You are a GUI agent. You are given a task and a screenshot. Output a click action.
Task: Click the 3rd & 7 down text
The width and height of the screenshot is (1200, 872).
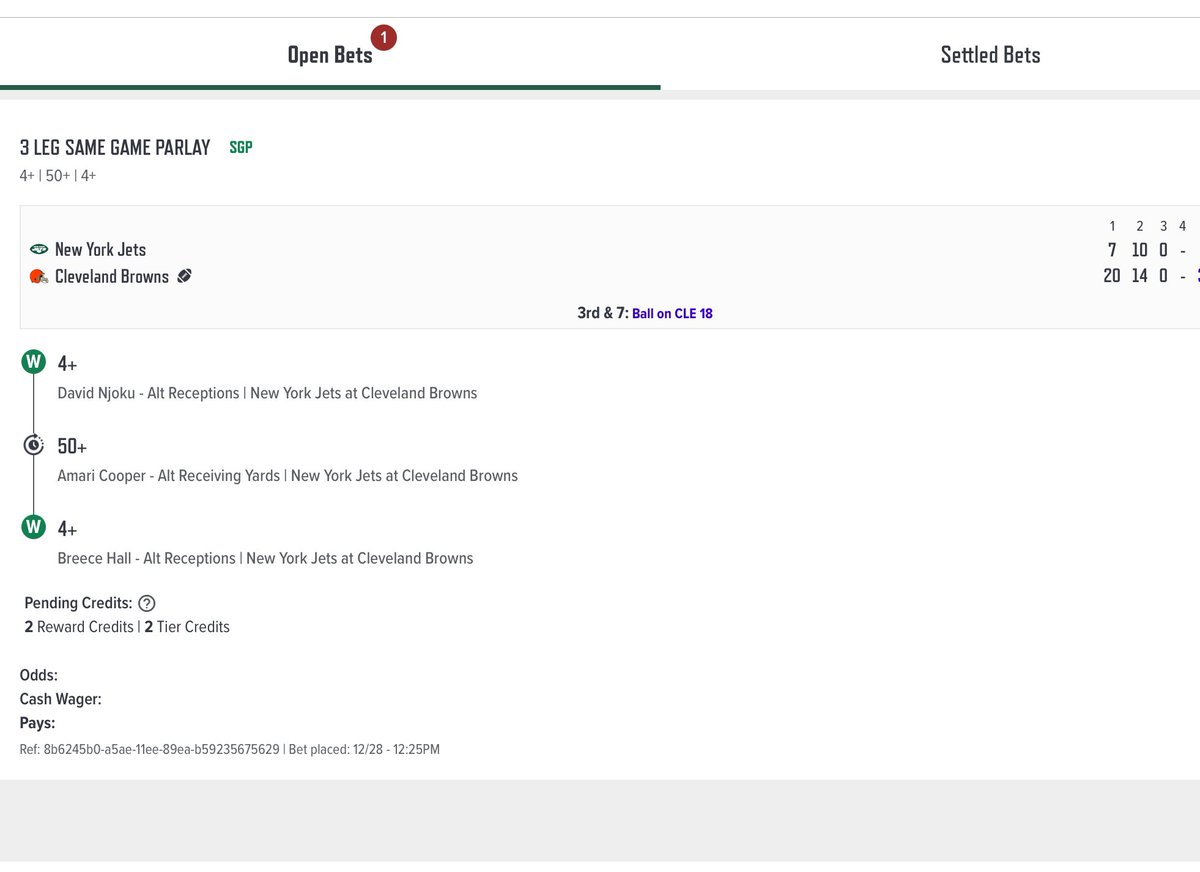pyautogui.click(x=603, y=313)
